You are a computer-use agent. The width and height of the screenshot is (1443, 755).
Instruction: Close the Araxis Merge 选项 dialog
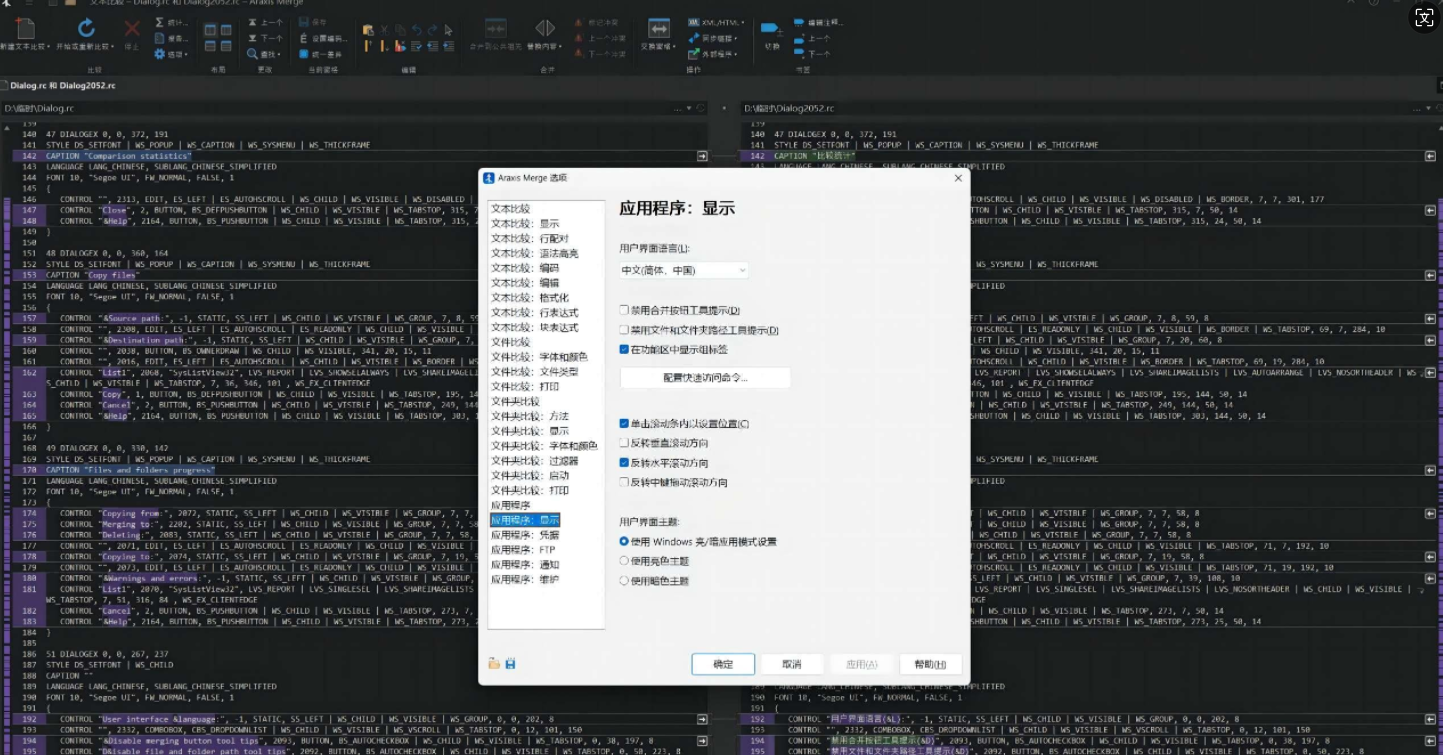pyautogui.click(x=958, y=178)
